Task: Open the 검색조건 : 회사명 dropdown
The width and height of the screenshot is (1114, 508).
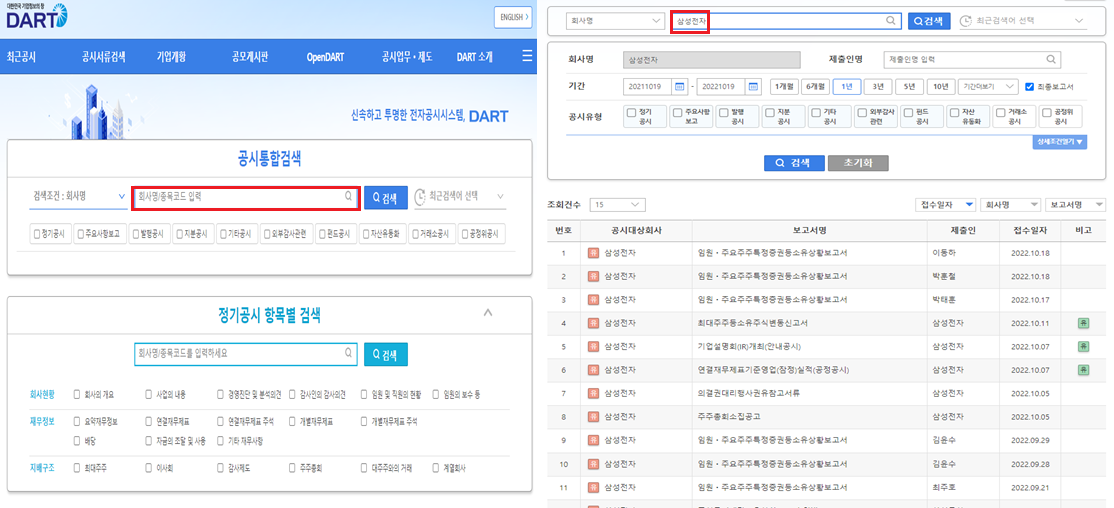Action: [x=77, y=197]
